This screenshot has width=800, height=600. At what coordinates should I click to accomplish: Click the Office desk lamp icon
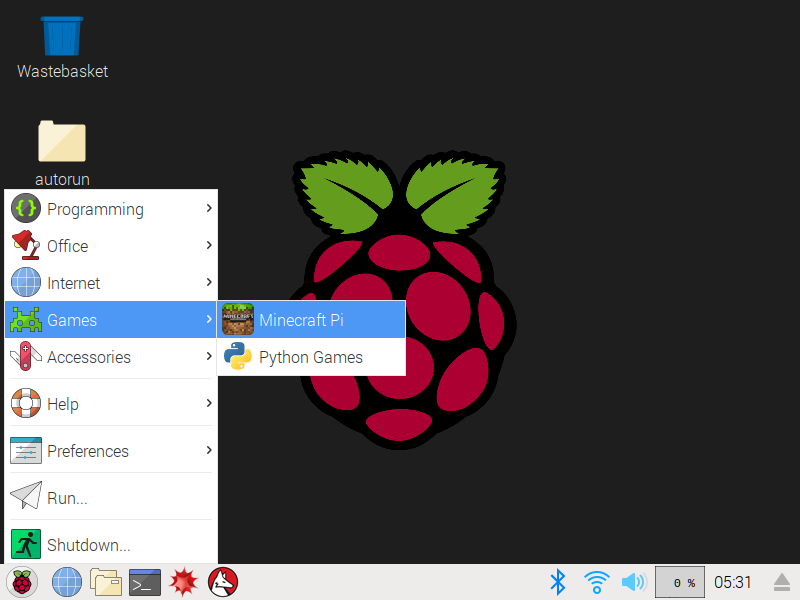click(x=26, y=245)
